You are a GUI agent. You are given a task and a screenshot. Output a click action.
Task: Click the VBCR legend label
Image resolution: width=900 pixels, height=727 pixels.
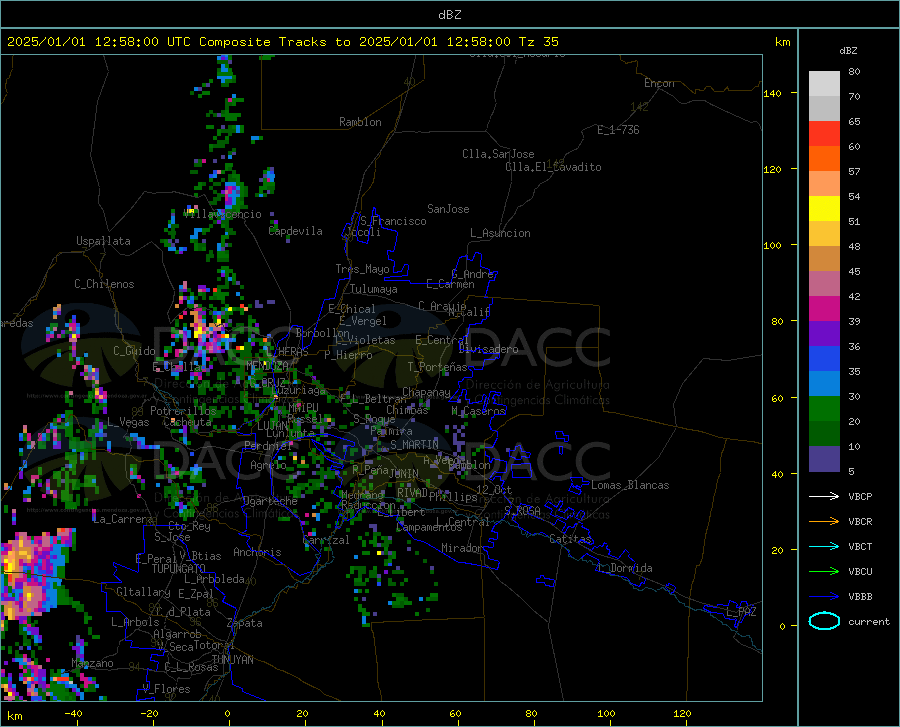point(860,522)
